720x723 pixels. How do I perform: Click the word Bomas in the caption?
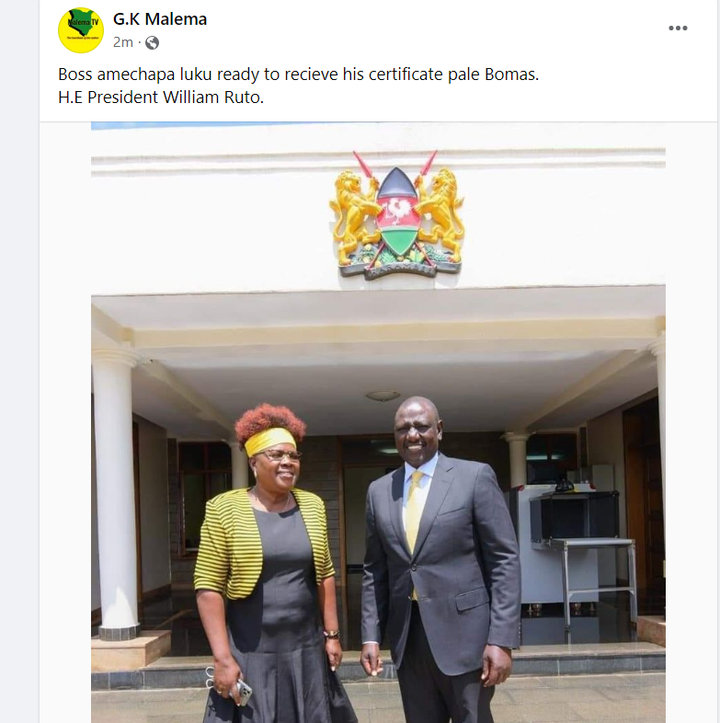tap(512, 74)
